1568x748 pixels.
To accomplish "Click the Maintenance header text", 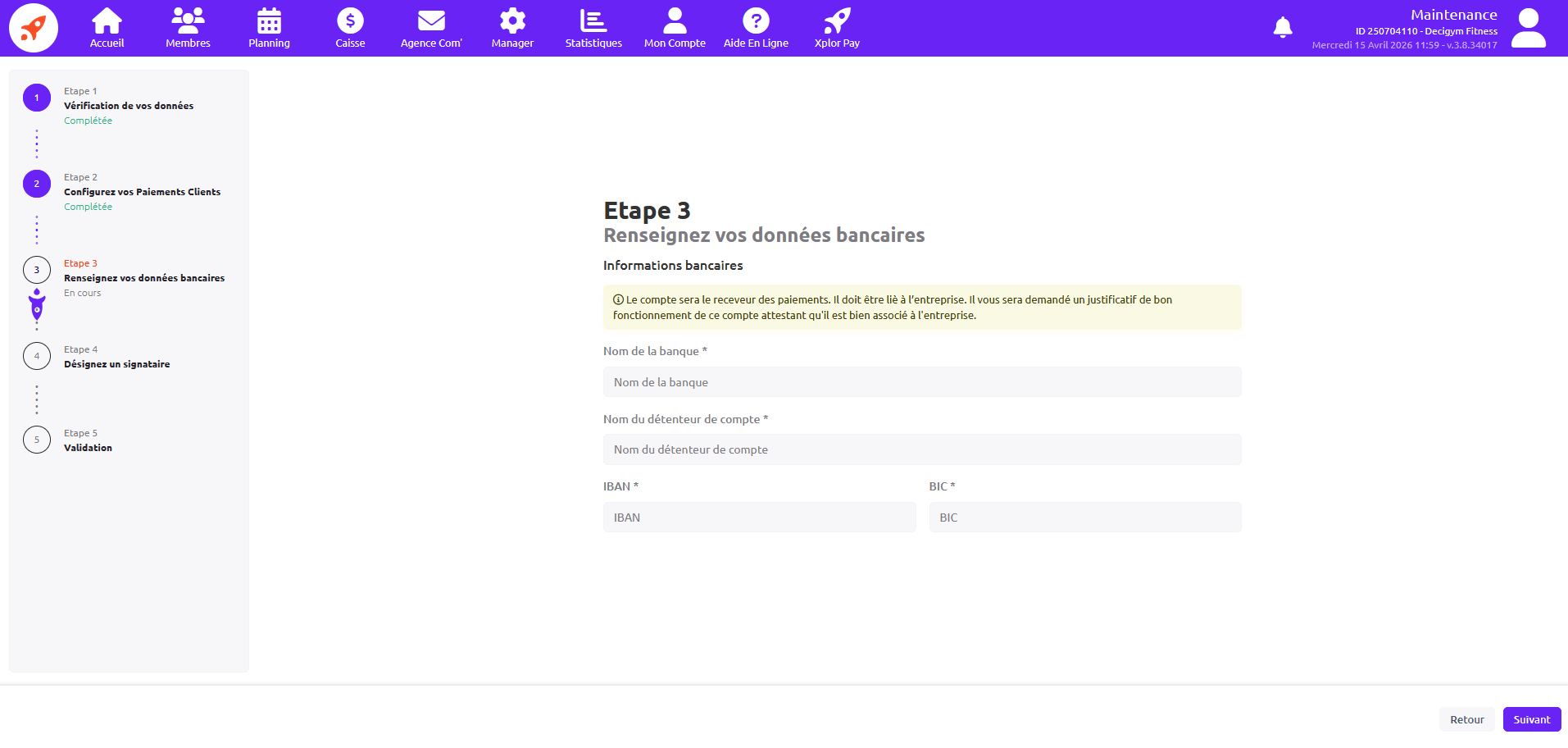I will [x=1453, y=15].
